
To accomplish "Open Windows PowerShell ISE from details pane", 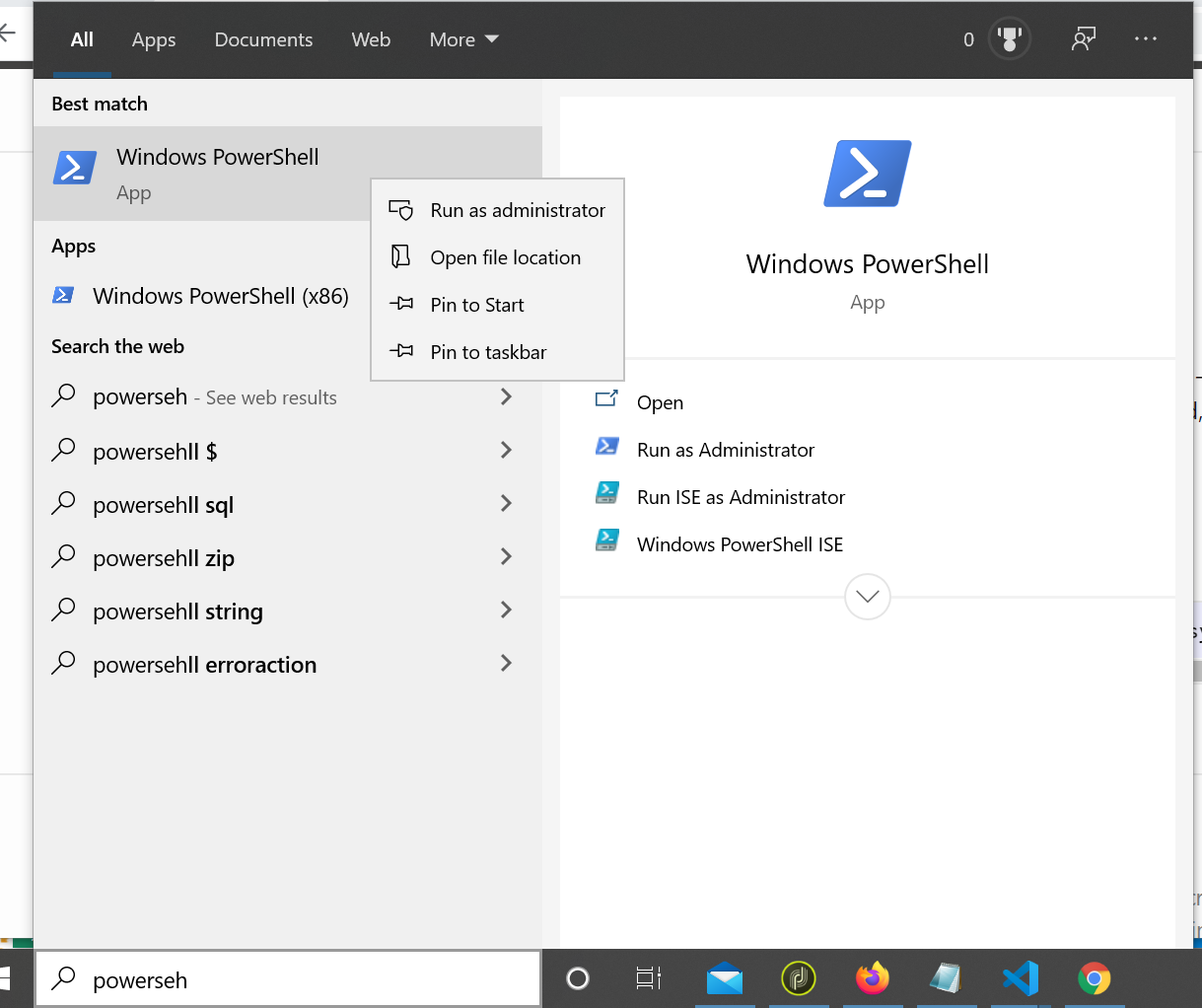I will point(740,544).
